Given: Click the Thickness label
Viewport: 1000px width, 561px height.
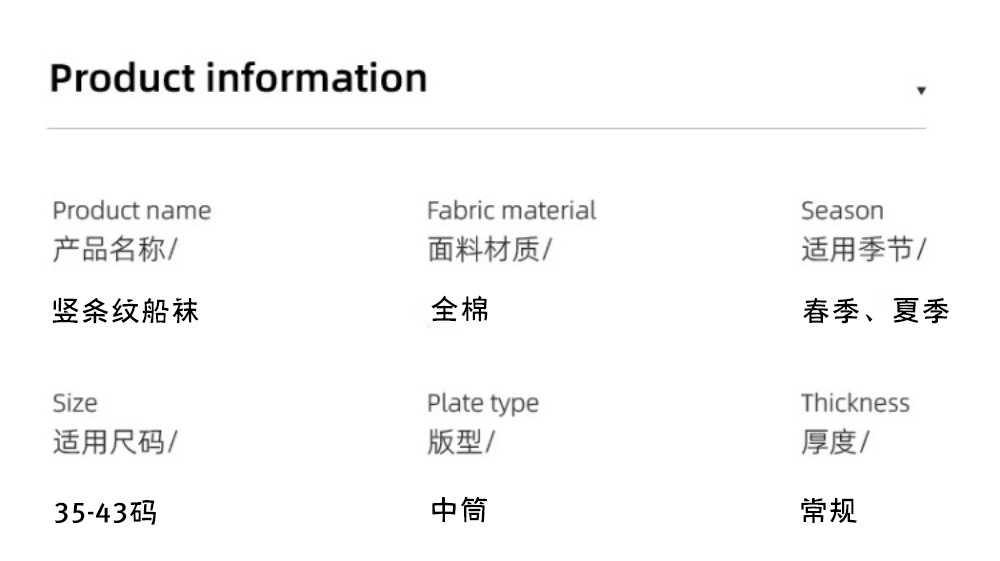Looking at the screenshot, I should click(x=854, y=403).
